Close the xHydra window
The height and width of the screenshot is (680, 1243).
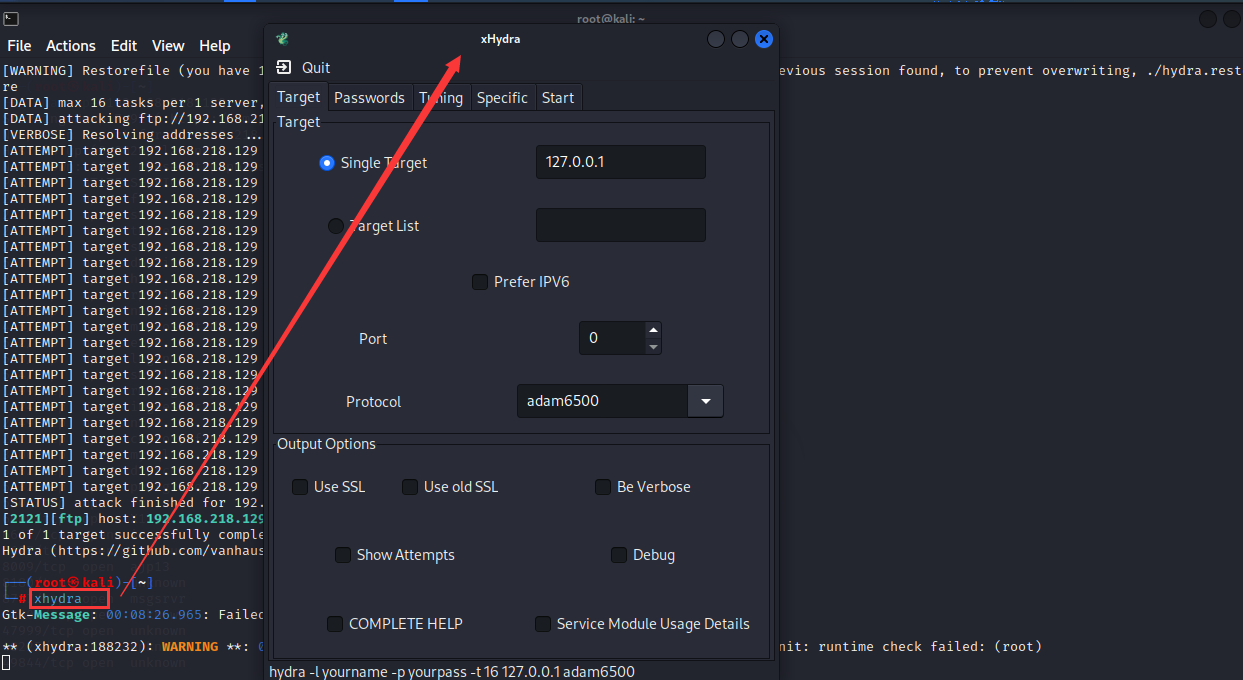click(764, 39)
